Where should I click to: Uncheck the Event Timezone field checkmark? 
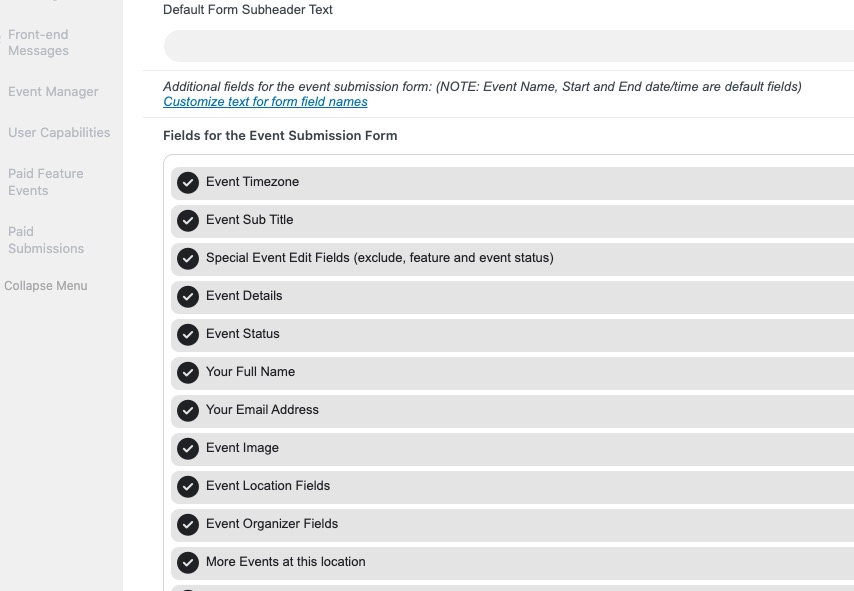(188, 182)
